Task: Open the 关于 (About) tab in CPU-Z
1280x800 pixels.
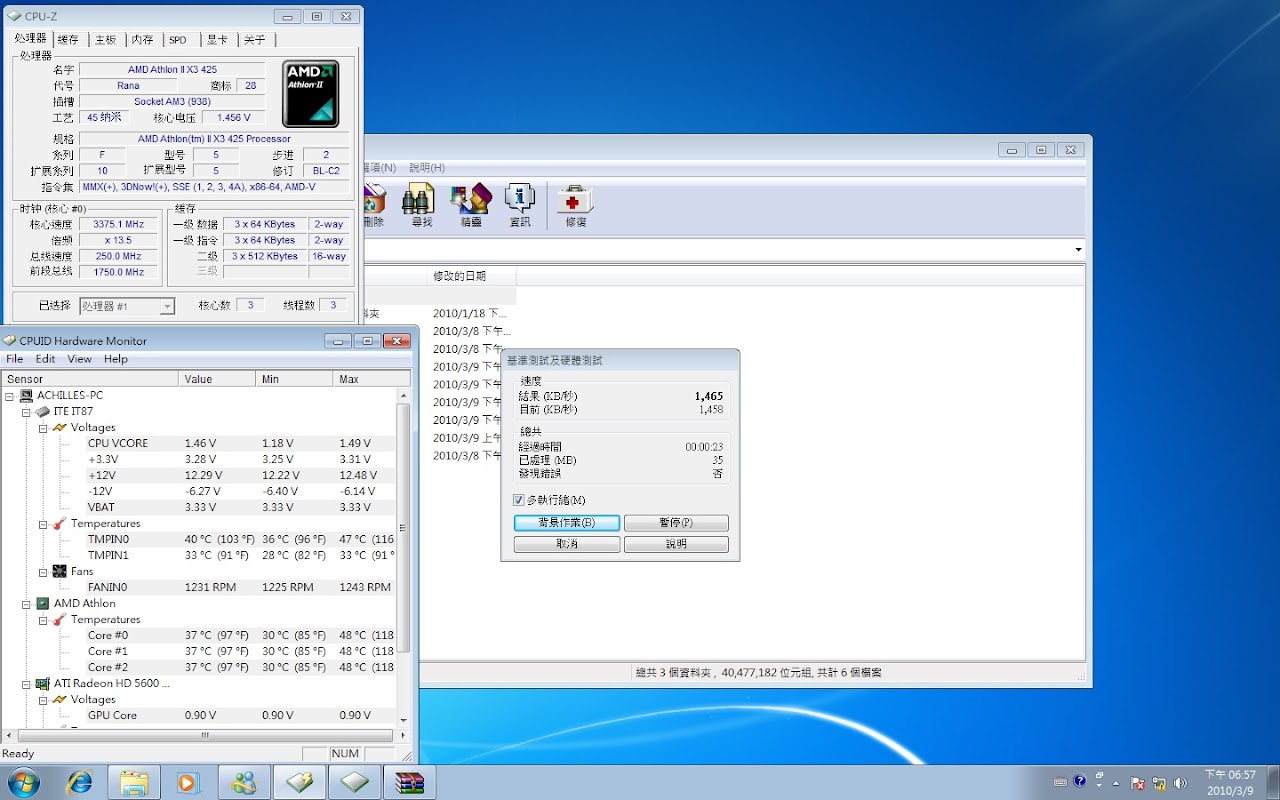Action: pos(255,40)
